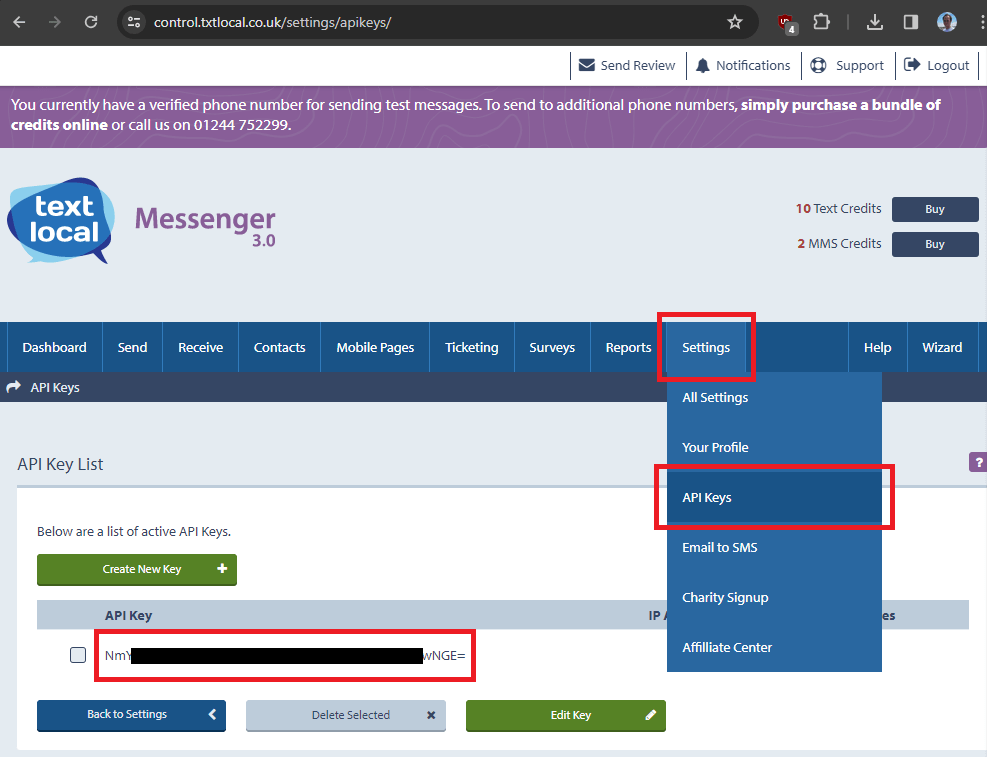This screenshot has width=987, height=757.
Task: Toggle the browser side panel icon
Action: click(910, 22)
